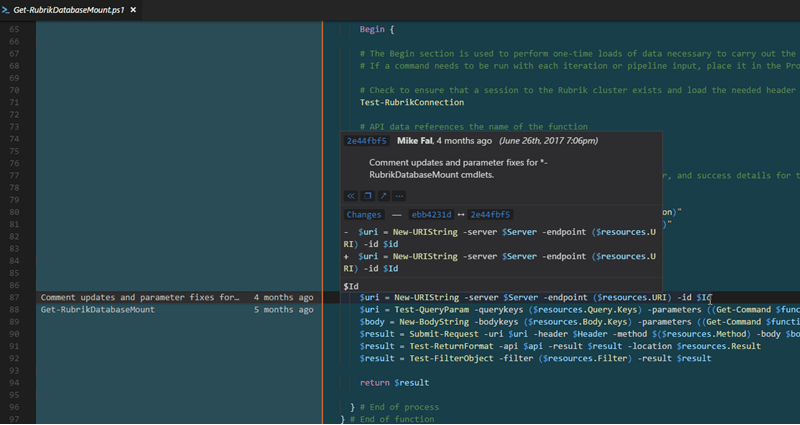Select the Get-RubrikDatabaseMount.ps1 editor tab
800x425 pixels.
(70, 10)
